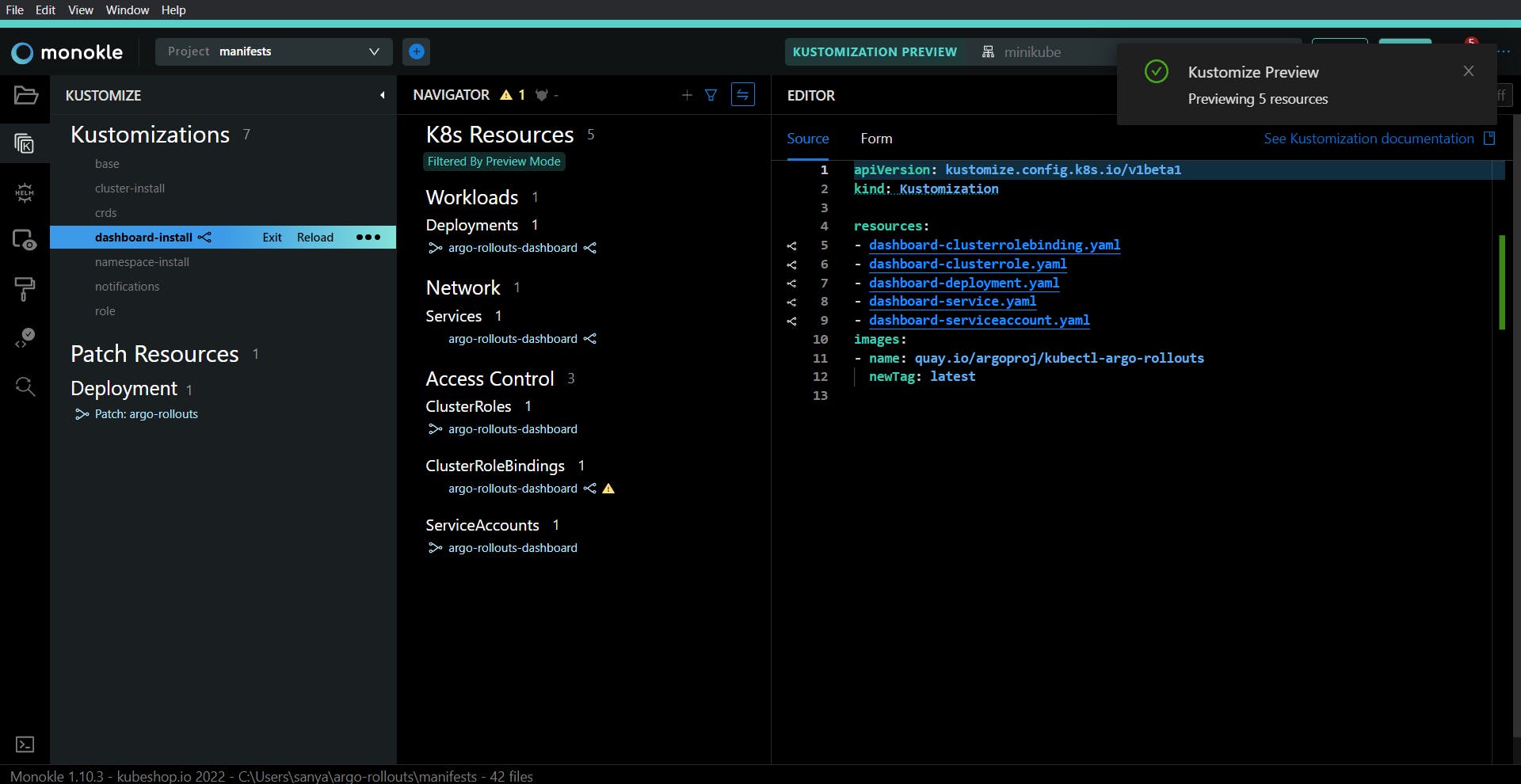Click the documentation page icon in Editor
The image size is (1521, 784).
point(1489,139)
